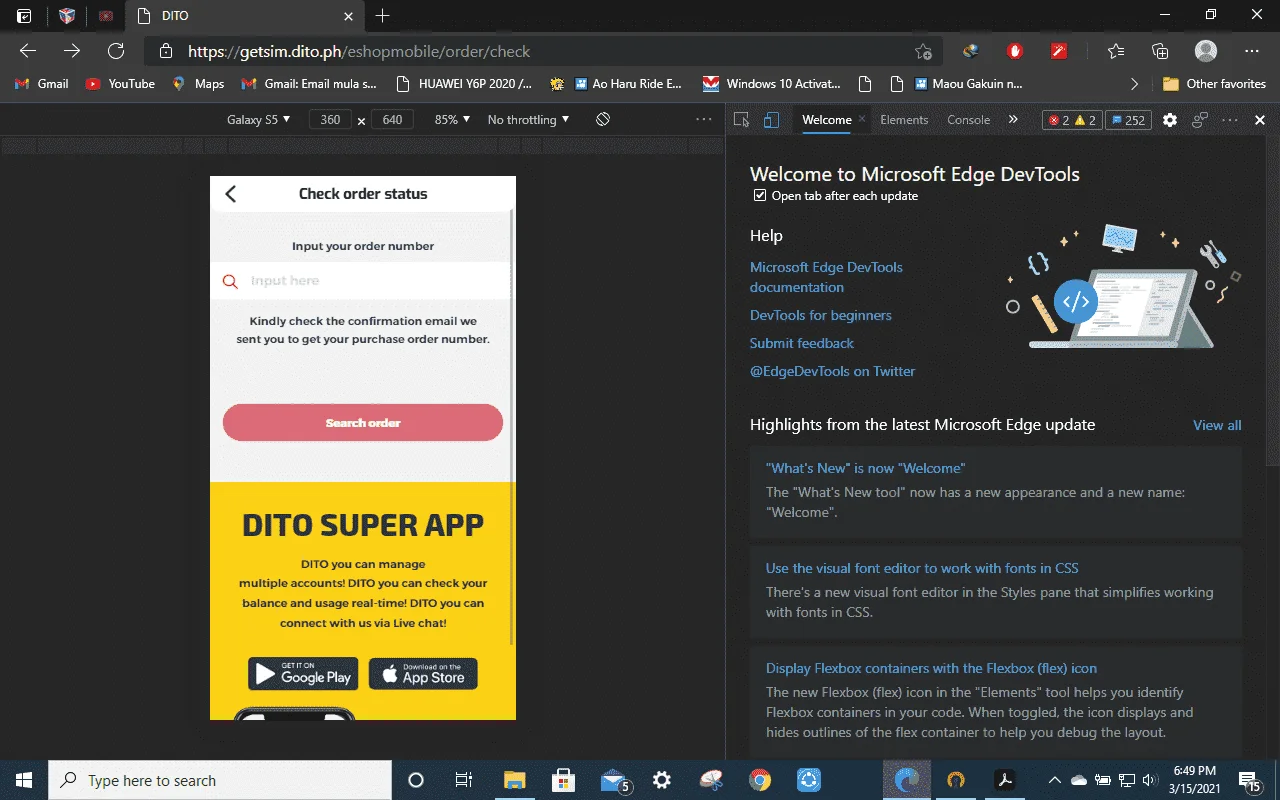Open the No throttling dropdown
Screen dimensions: 1280x800
pos(528,120)
